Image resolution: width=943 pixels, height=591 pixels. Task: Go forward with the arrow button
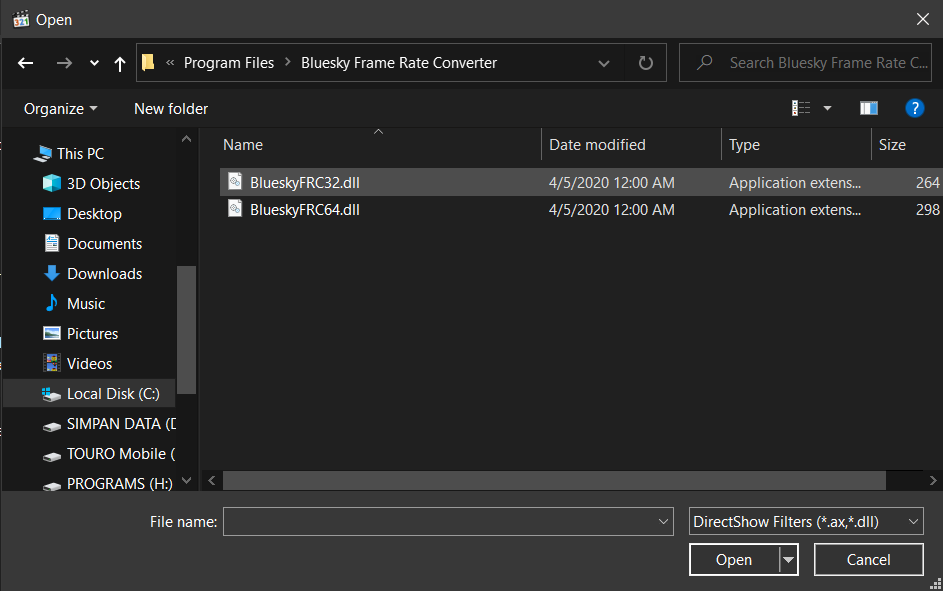[64, 63]
